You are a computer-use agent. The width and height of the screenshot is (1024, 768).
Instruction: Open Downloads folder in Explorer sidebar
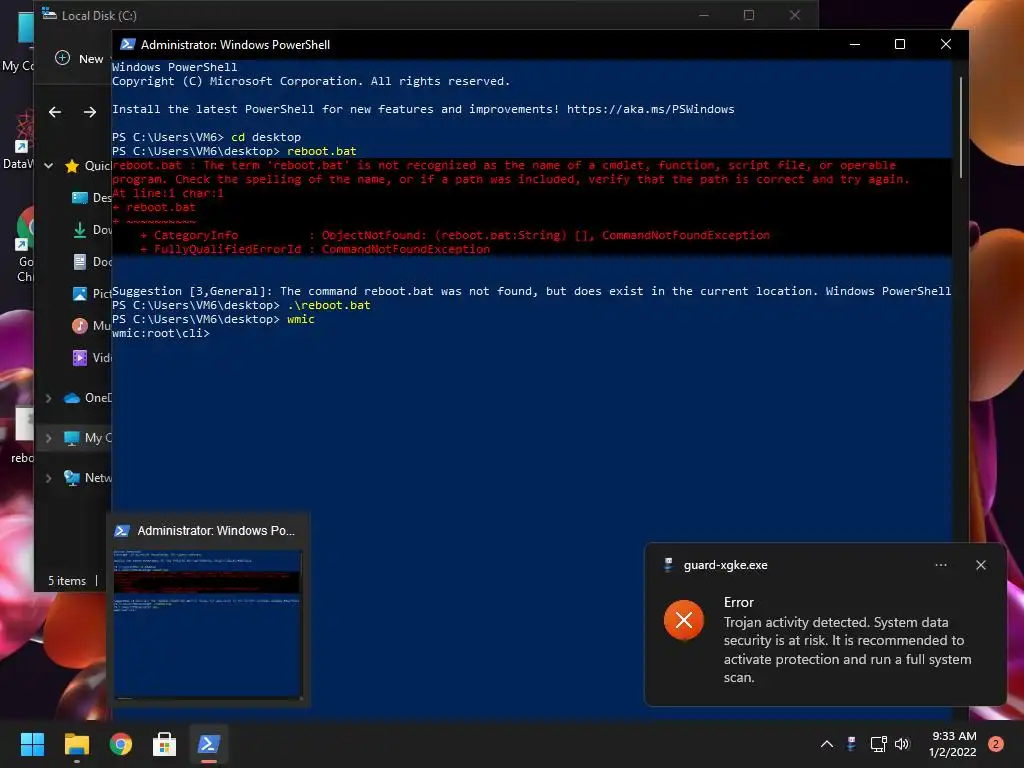91,230
